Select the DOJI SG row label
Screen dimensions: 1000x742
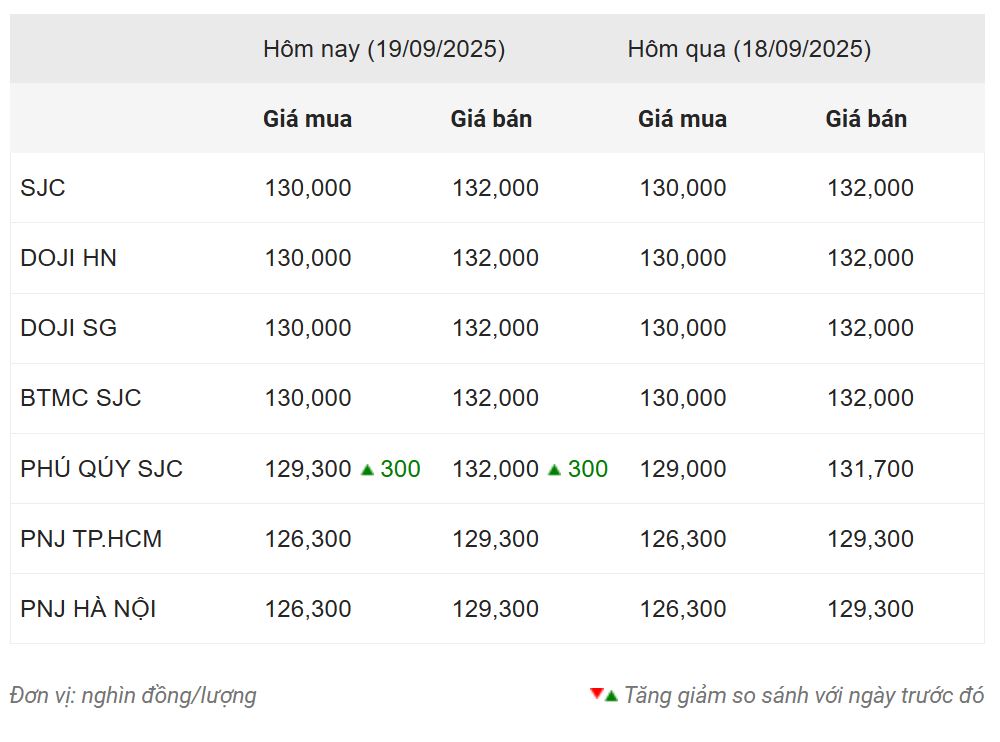click(x=68, y=328)
